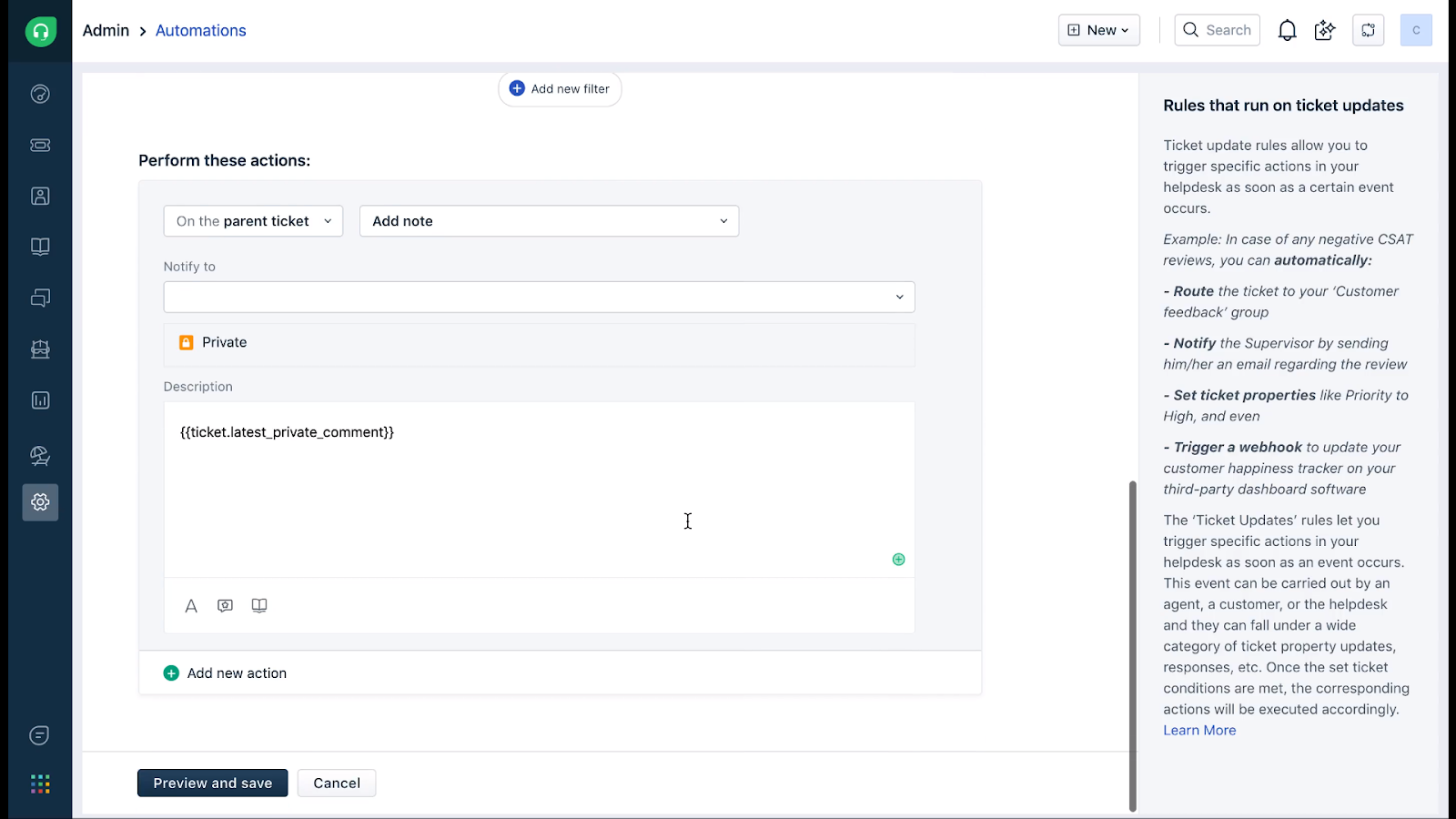Click the {{ticket.latest_private_comment}} placeholder text
This screenshot has height=819, width=1456.
288,432
